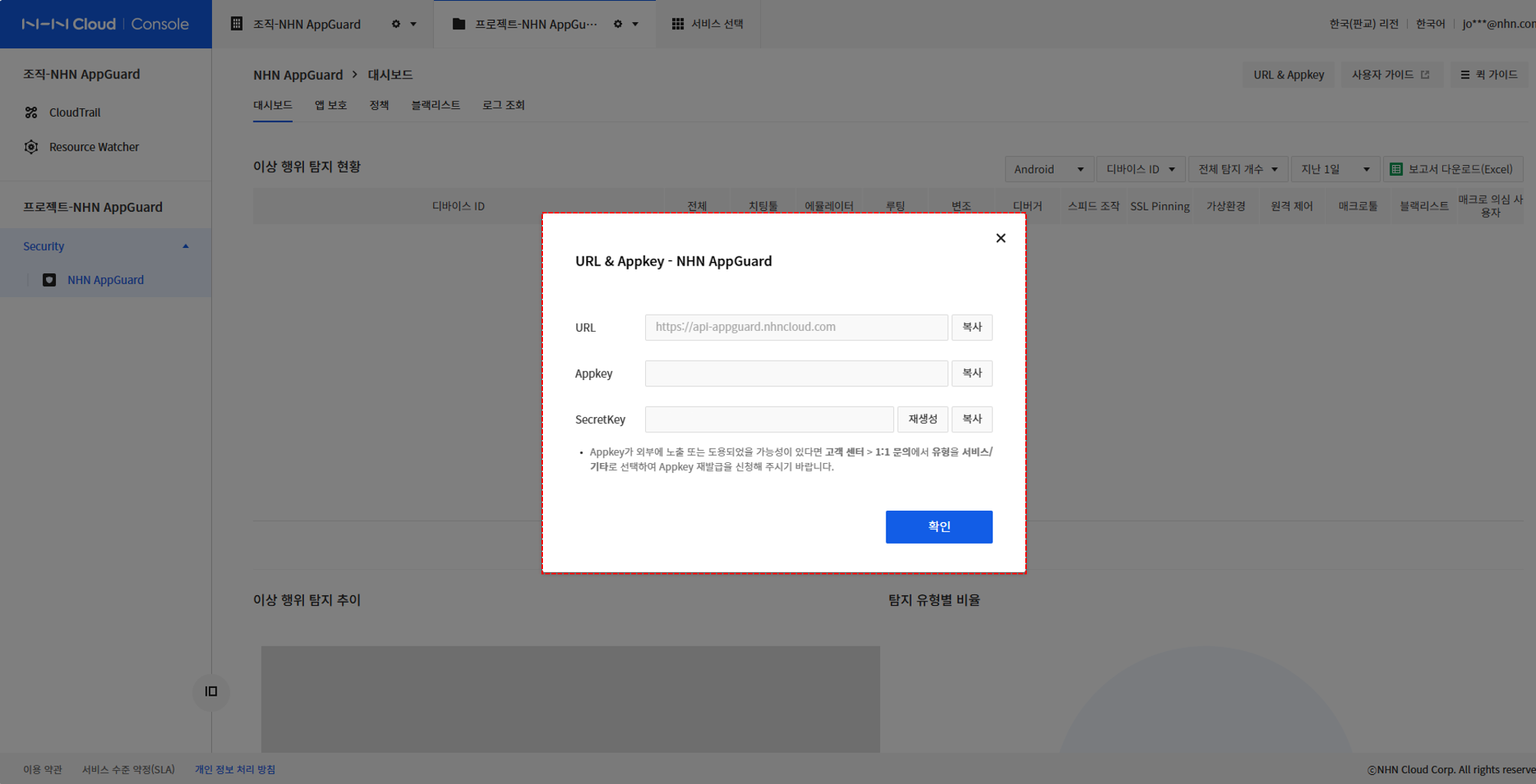Copy the Appkey with 복사

click(x=972, y=373)
